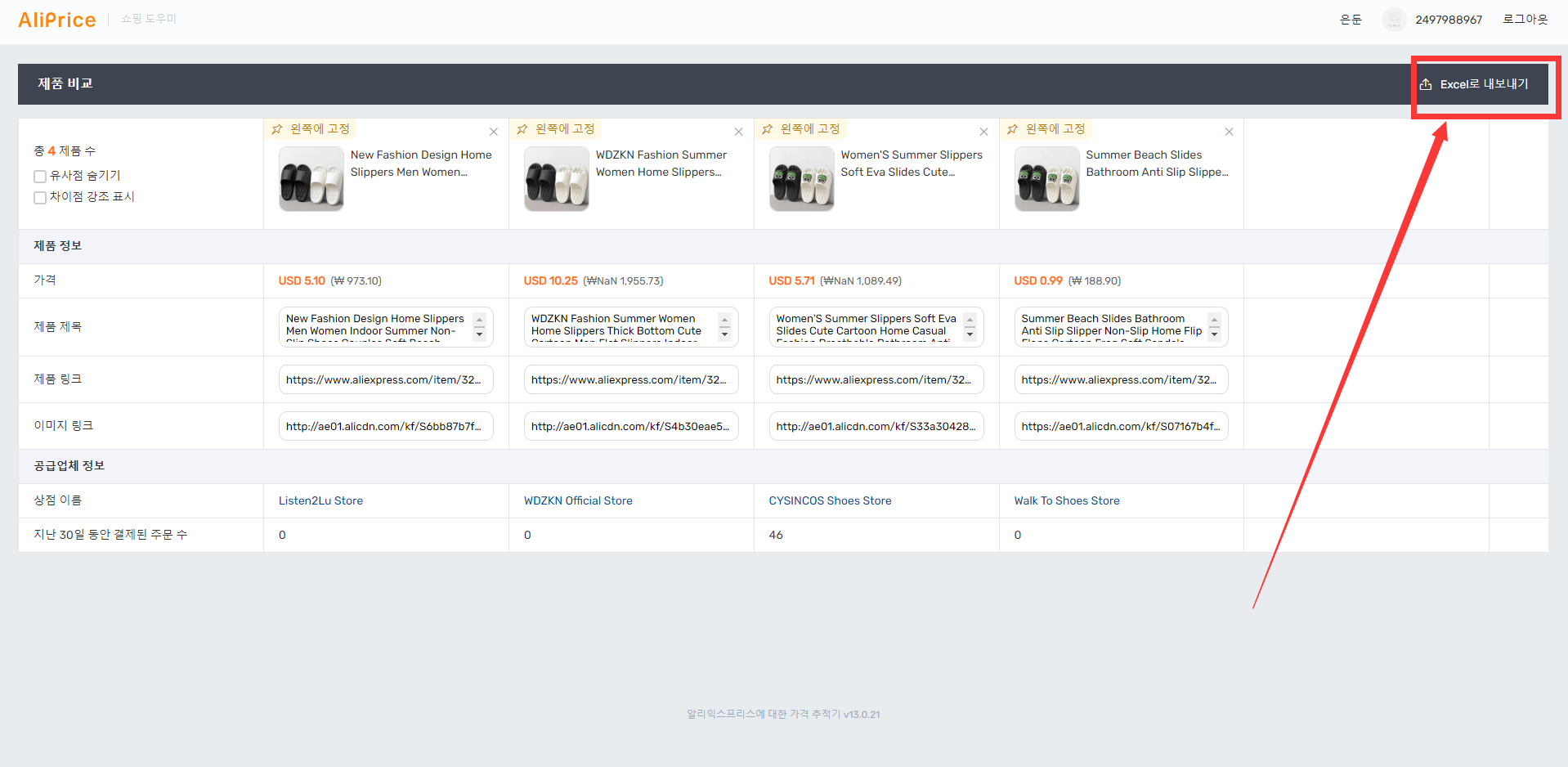Remove WDZKN Fashion Summer column

tap(739, 132)
